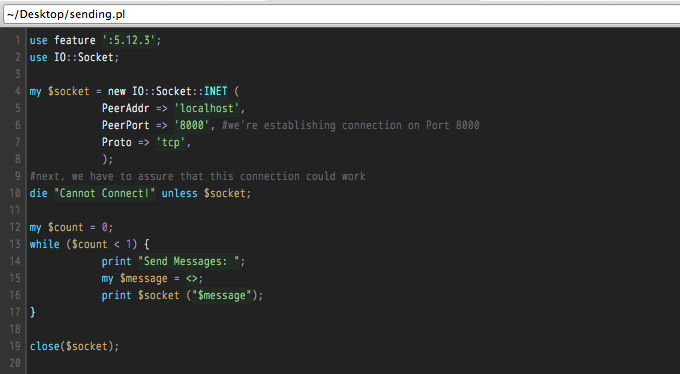
Task: Click the closing ');' on line 8
Action: tap(108, 159)
